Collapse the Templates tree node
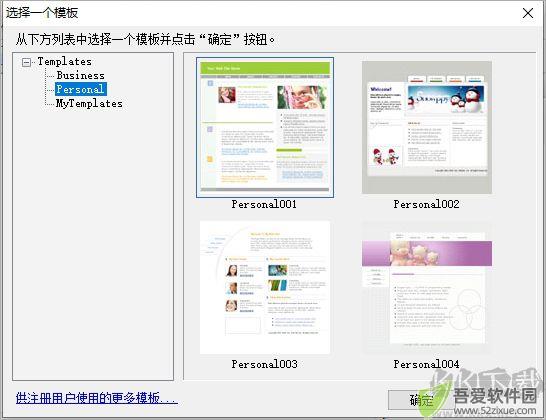The height and width of the screenshot is (420, 546). (26, 62)
